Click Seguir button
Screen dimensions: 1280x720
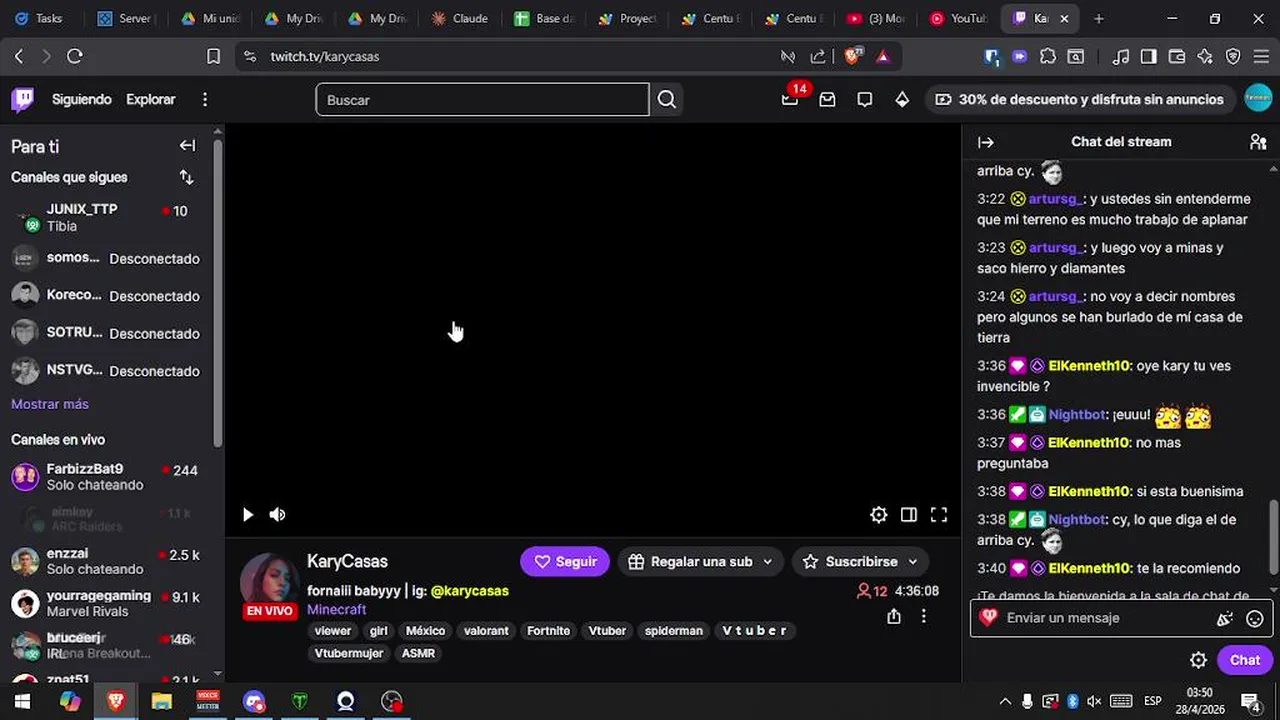(565, 562)
